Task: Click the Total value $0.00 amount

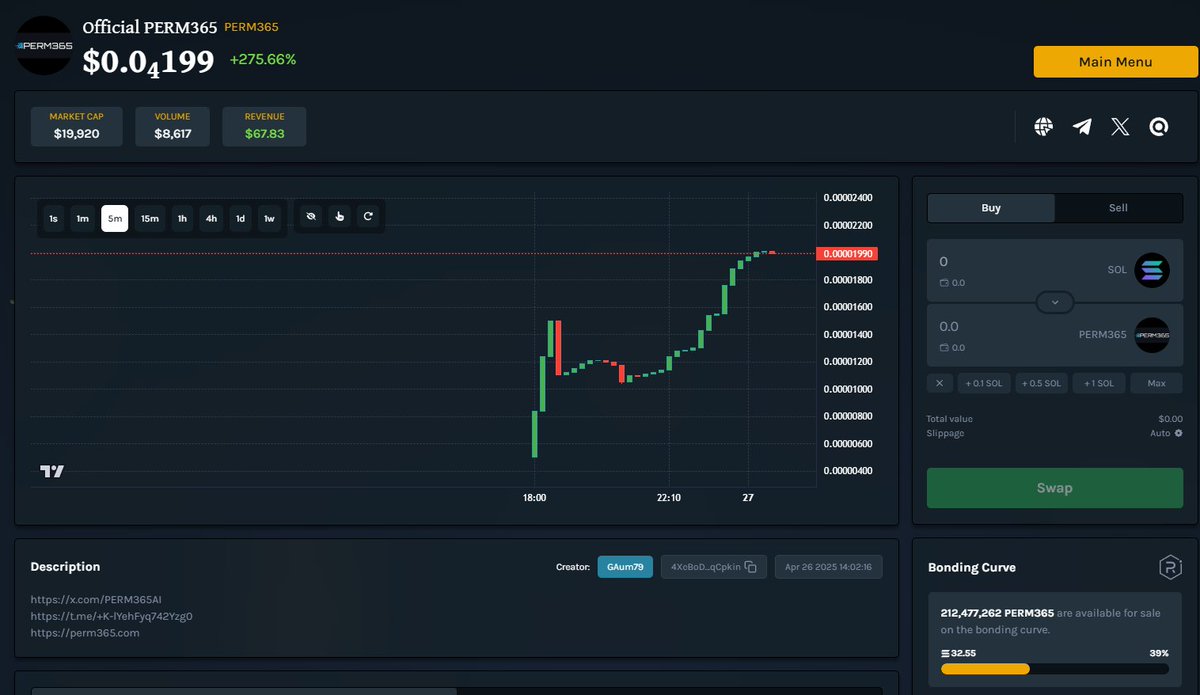Action: (1170, 419)
